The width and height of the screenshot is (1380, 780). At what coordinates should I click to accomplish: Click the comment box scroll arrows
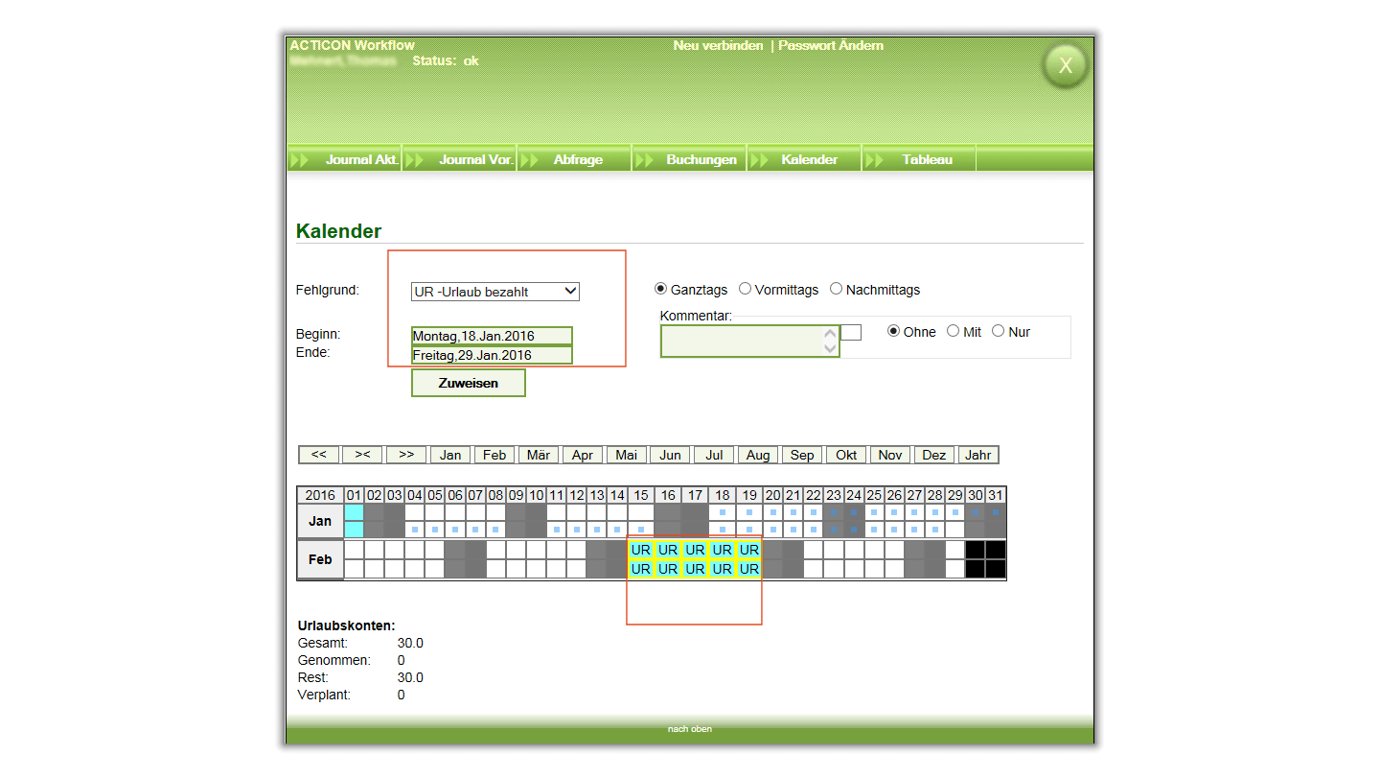click(x=829, y=342)
